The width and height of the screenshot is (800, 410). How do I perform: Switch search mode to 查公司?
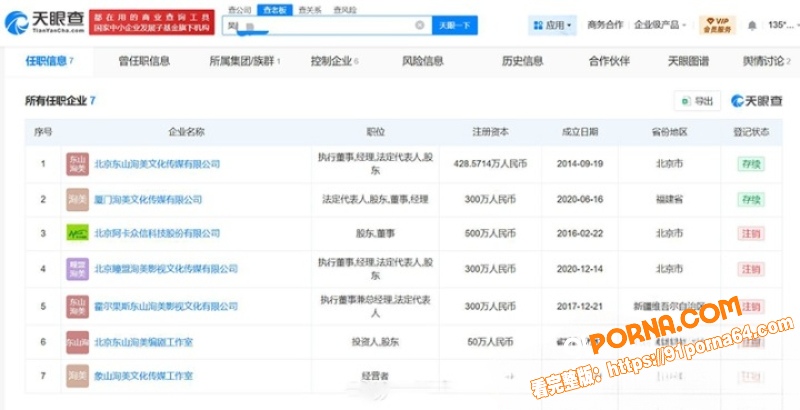(239, 10)
